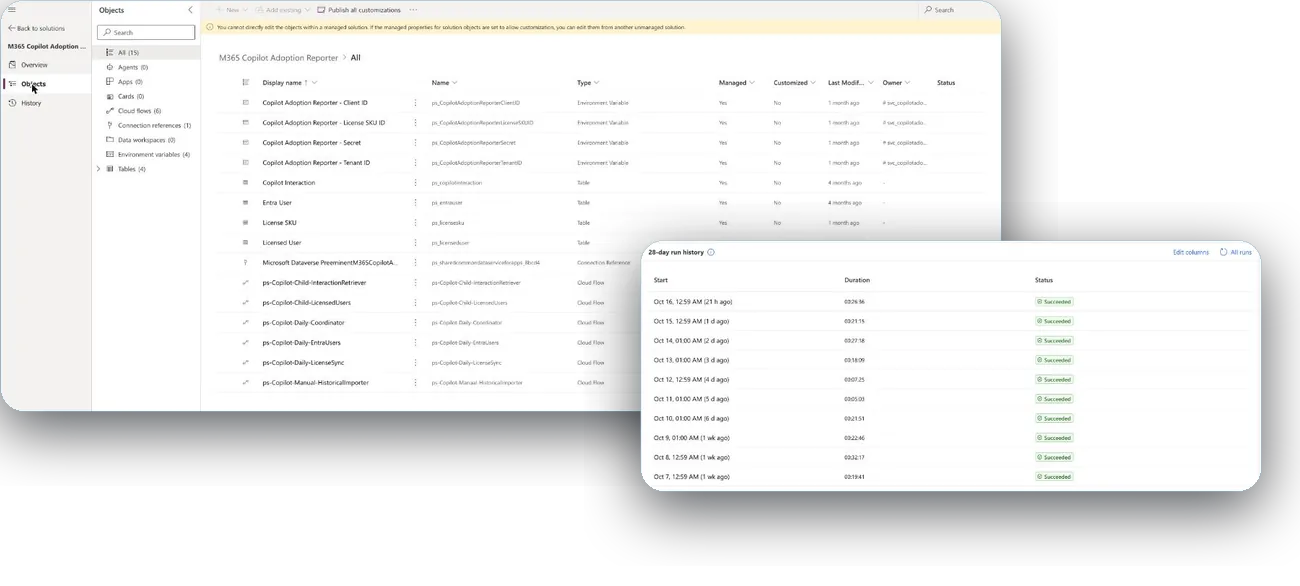Open more actions for Client ID row
The height and width of the screenshot is (586, 1300).
tap(415, 103)
